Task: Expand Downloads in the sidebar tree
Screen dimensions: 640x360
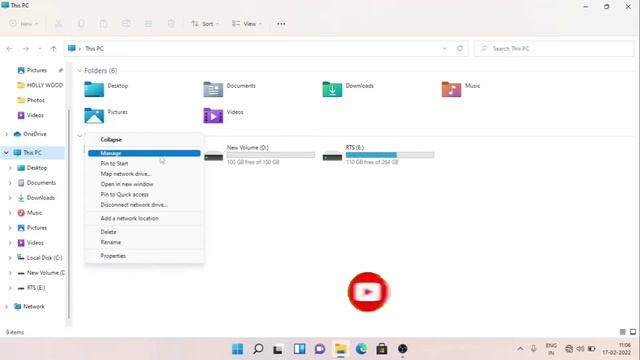Action: point(10,198)
